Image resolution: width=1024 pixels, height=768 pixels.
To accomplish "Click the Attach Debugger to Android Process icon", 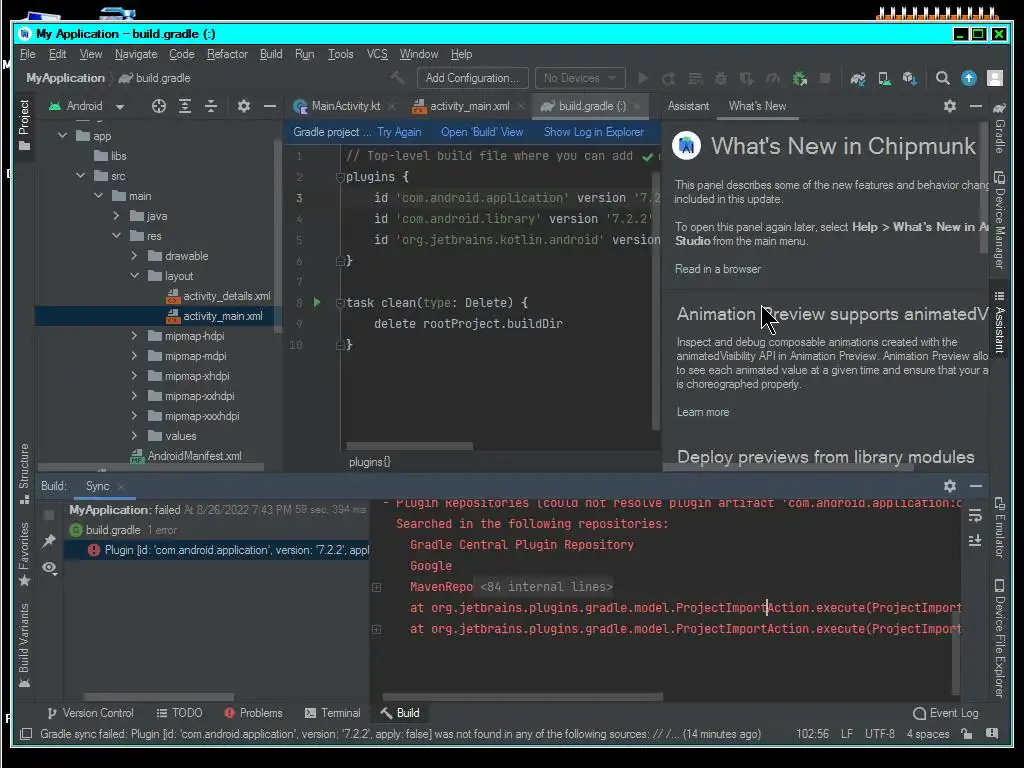I will [x=799, y=78].
